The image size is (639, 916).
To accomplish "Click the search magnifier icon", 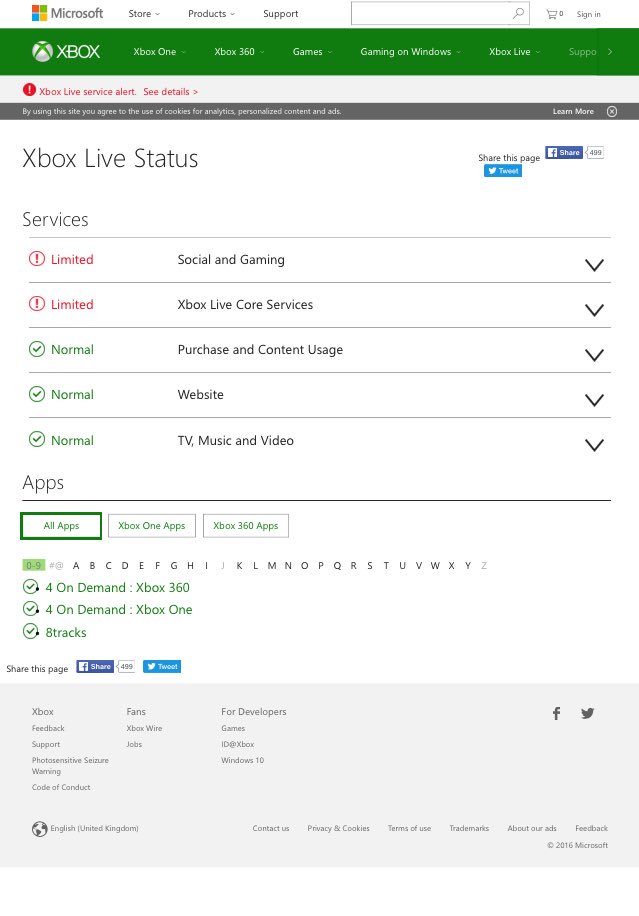I will [x=518, y=13].
